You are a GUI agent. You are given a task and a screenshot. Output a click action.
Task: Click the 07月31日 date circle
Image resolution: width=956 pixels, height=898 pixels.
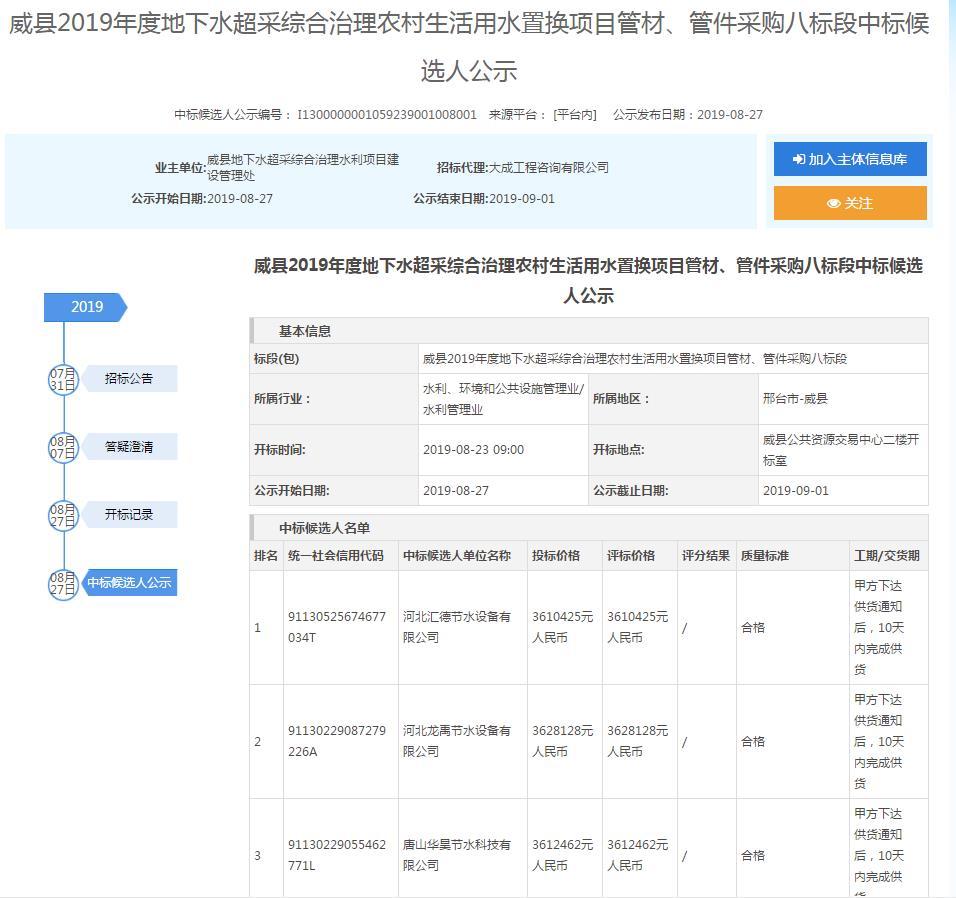pyautogui.click(x=63, y=379)
